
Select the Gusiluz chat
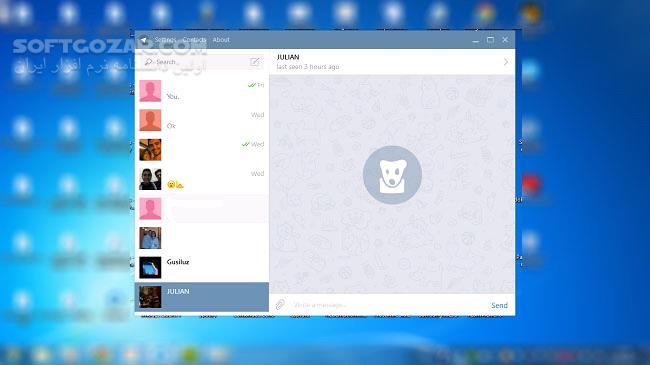pos(202,268)
